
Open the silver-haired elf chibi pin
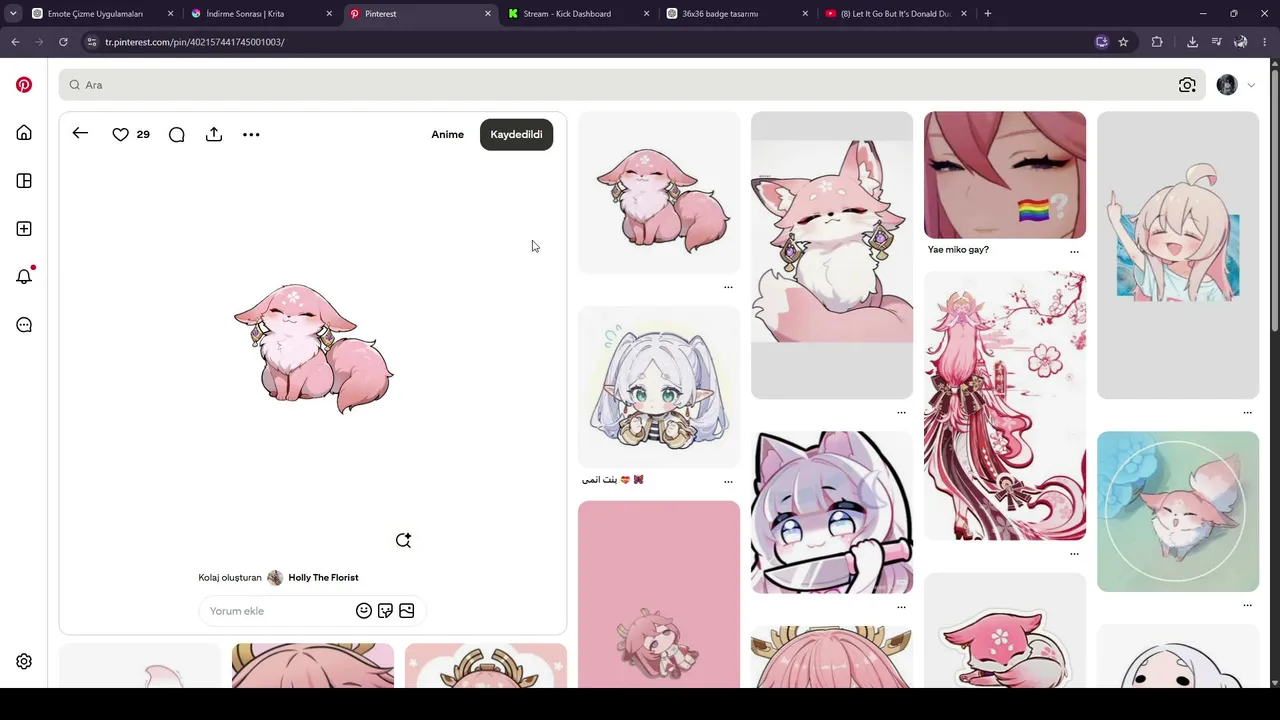pyautogui.click(x=659, y=387)
